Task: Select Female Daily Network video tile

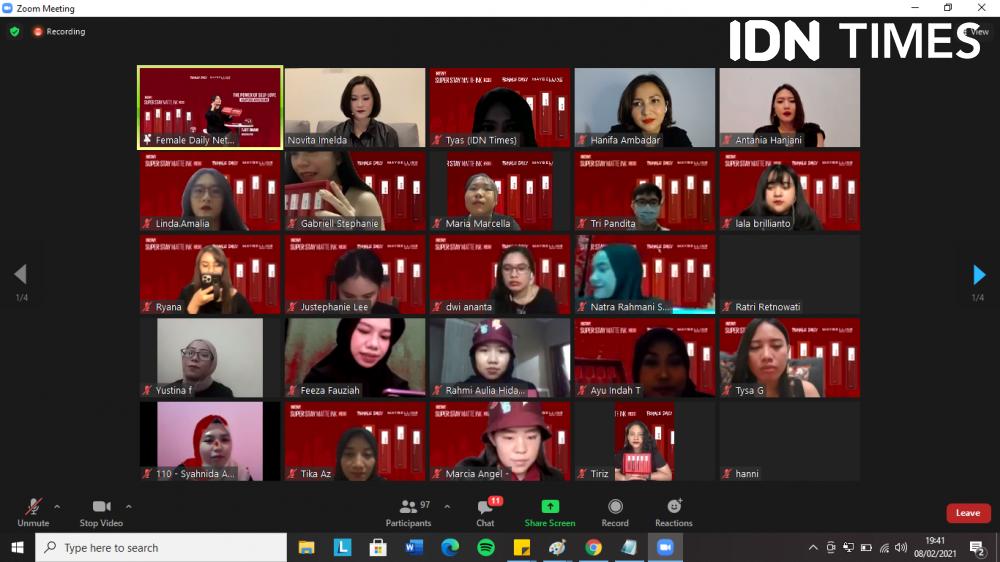Action: (x=210, y=107)
